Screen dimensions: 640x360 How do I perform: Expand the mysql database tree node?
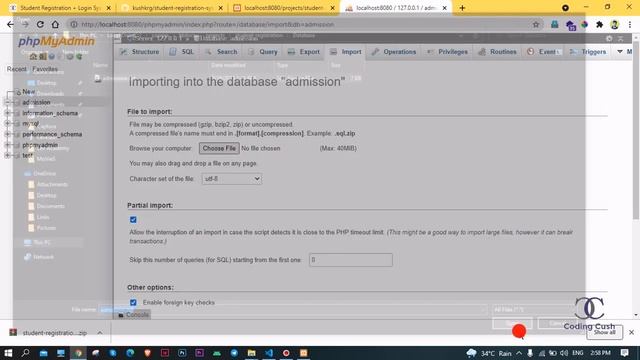[x=7, y=123]
